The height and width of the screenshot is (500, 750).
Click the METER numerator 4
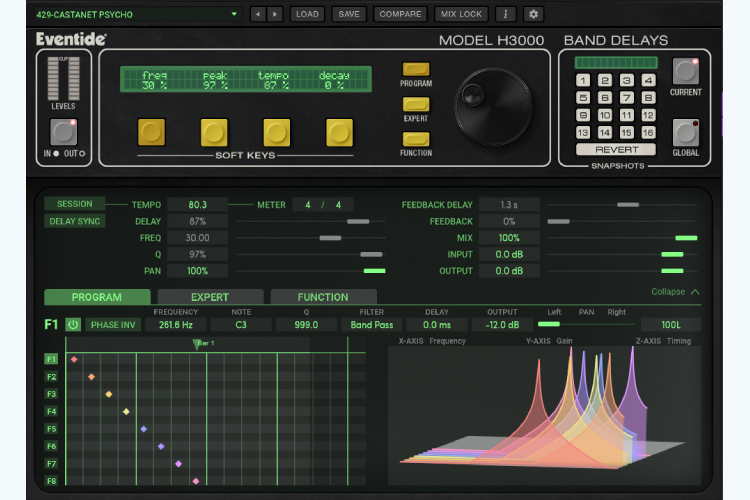(x=308, y=205)
